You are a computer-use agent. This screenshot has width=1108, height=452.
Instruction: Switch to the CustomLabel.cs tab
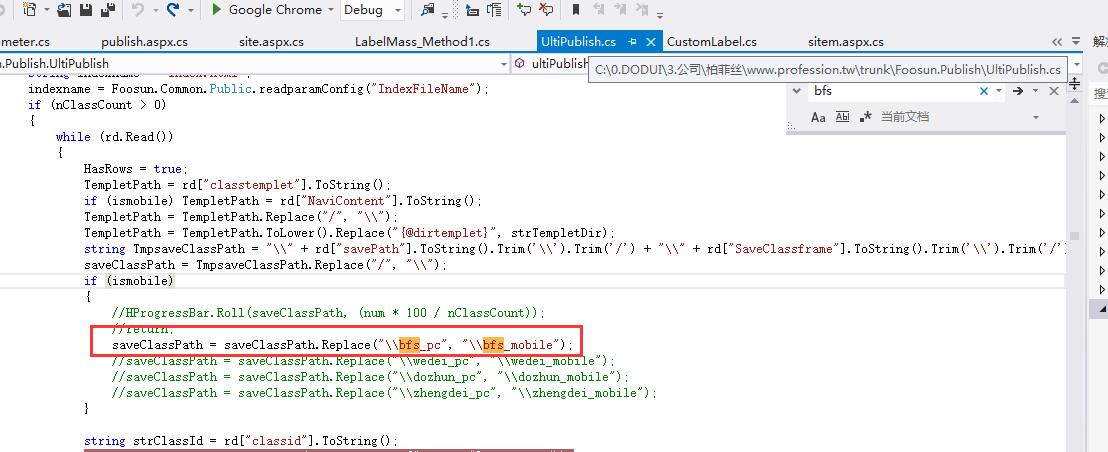tap(712, 42)
